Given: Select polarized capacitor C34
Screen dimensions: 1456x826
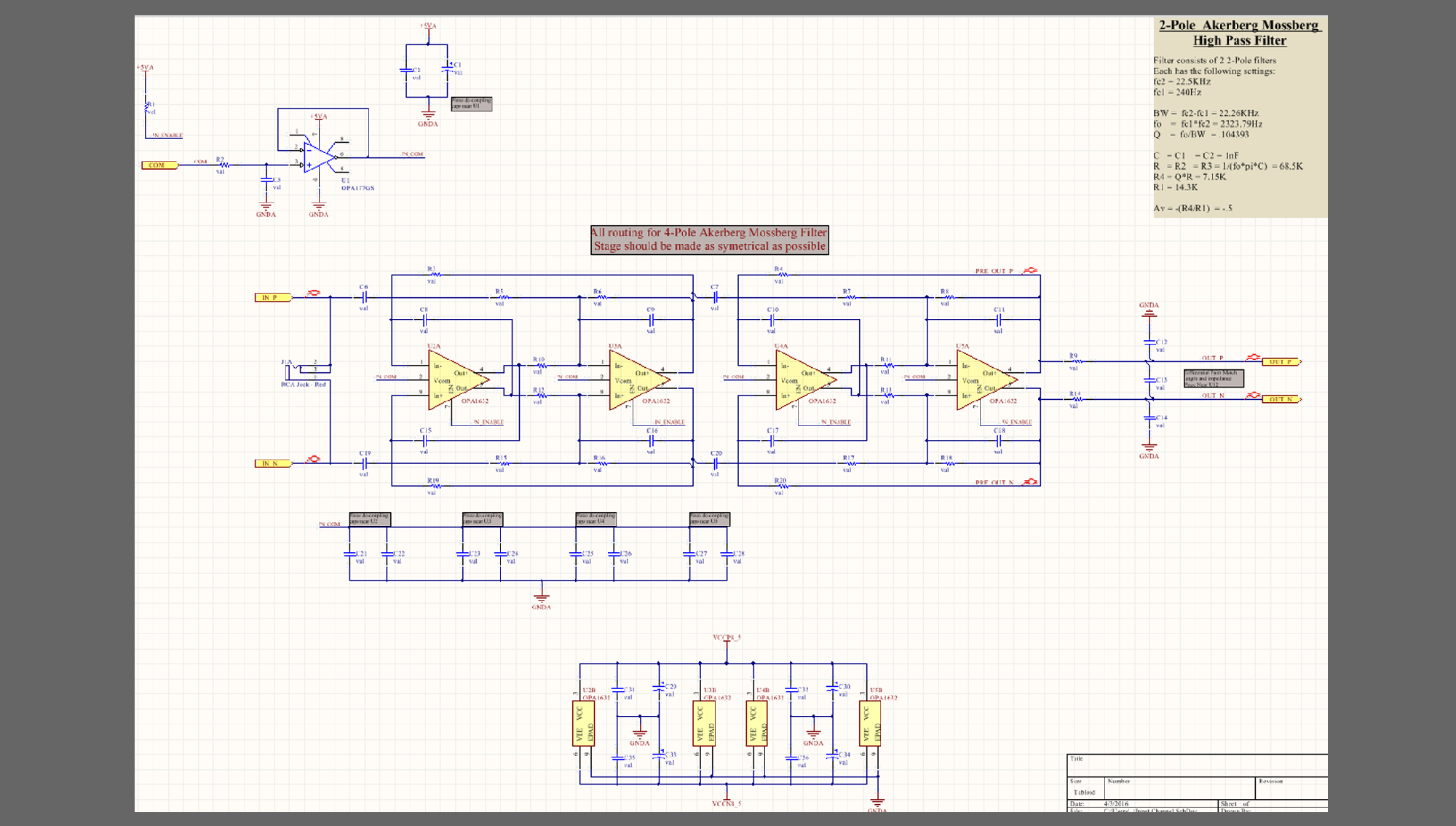Looking at the screenshot, I should (833, 755).
